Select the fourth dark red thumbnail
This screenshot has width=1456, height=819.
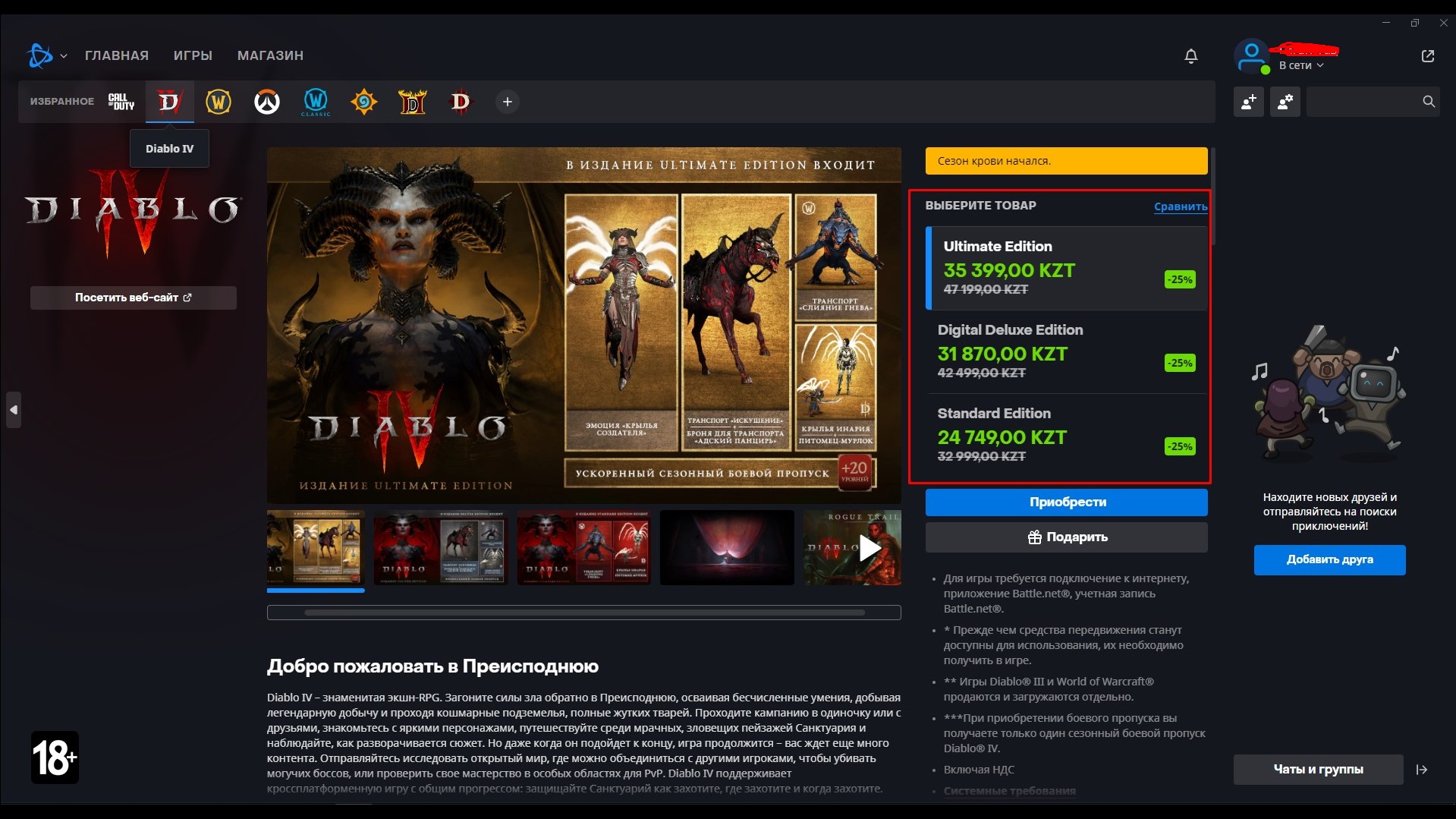pos(727,548)
